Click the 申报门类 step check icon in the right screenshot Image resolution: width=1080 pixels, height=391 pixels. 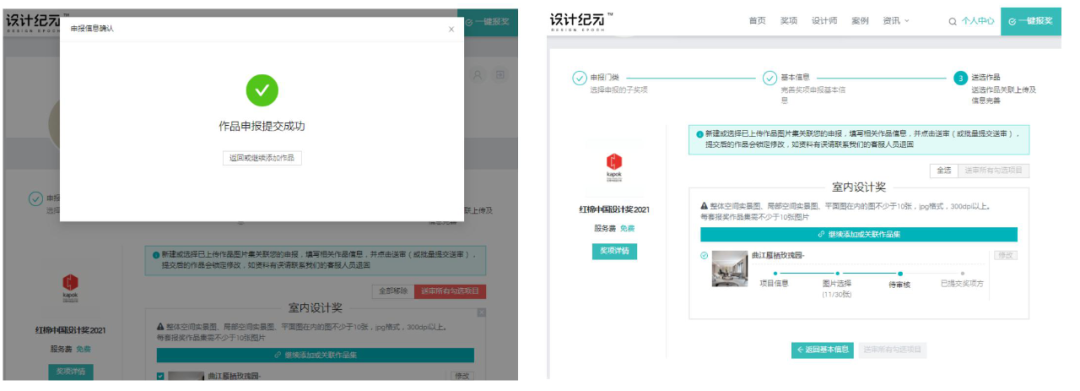(x=579, y=78)
